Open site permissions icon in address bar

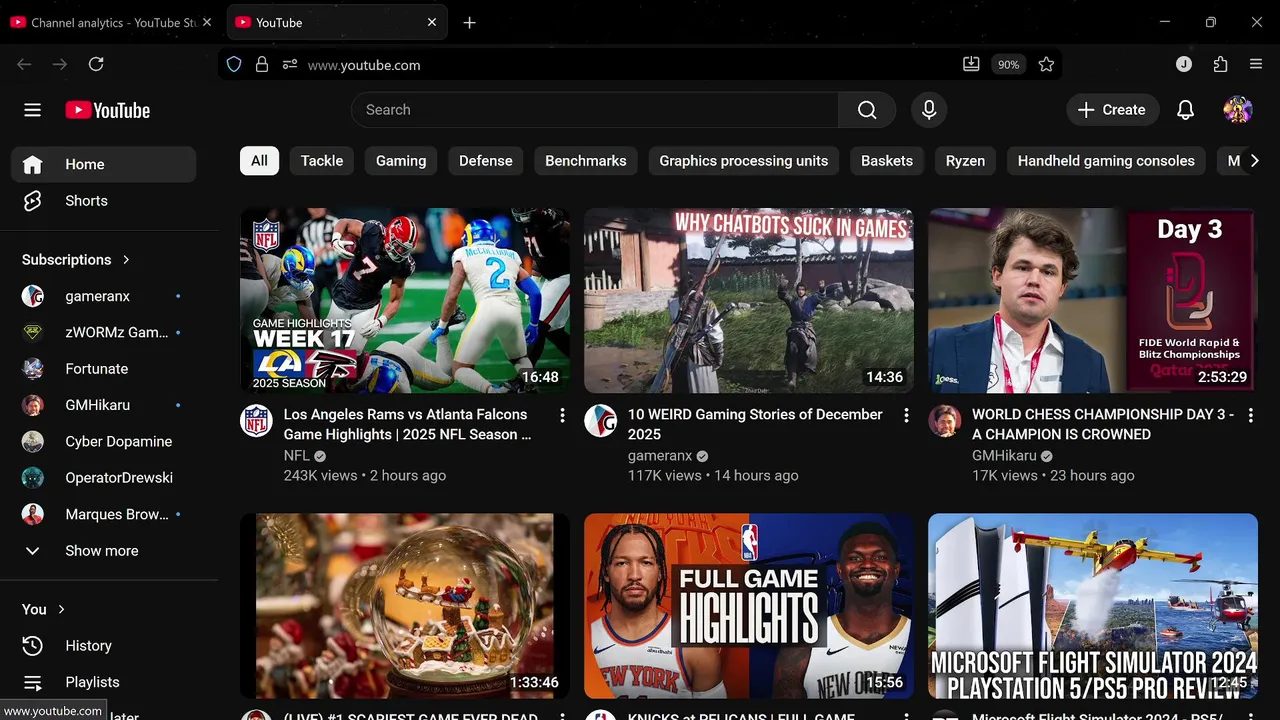(x=290, y=64)
